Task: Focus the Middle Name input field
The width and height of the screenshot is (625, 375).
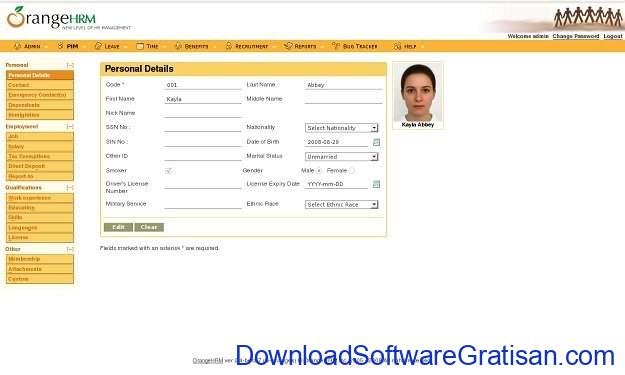Action: click(x=343, y=99)
